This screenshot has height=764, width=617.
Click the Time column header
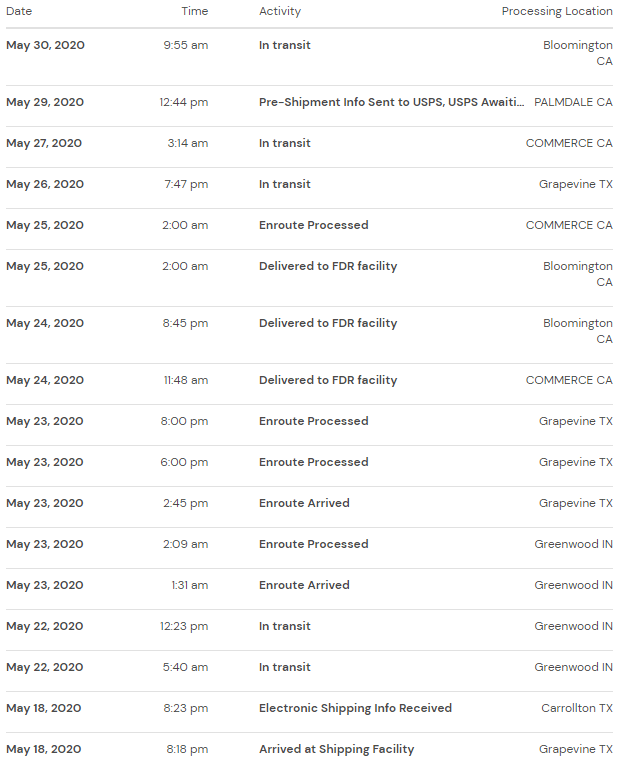pyautogui.click(x=194, y=11)
